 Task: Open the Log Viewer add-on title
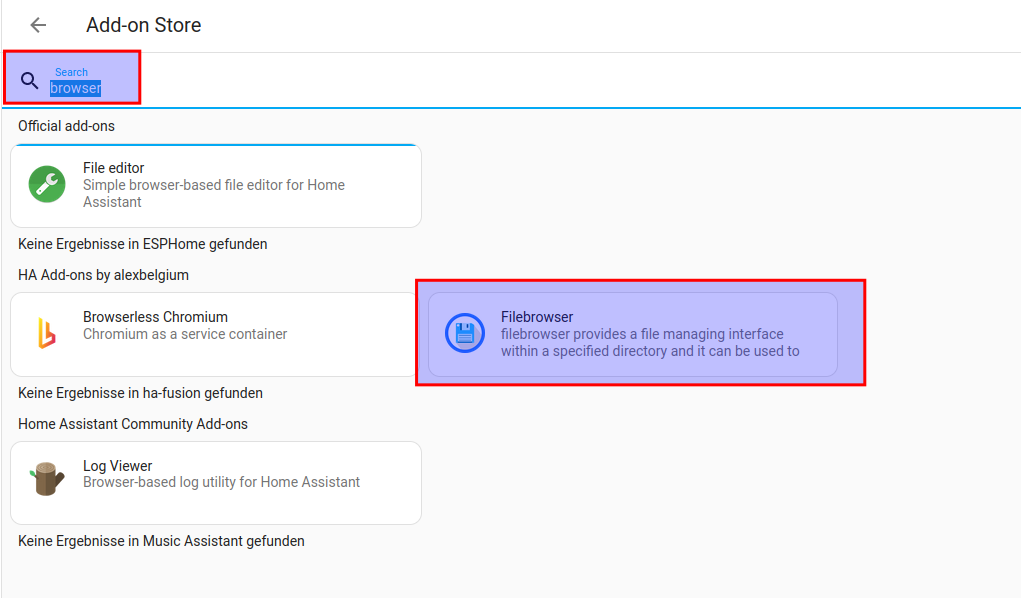coord(118,466)
